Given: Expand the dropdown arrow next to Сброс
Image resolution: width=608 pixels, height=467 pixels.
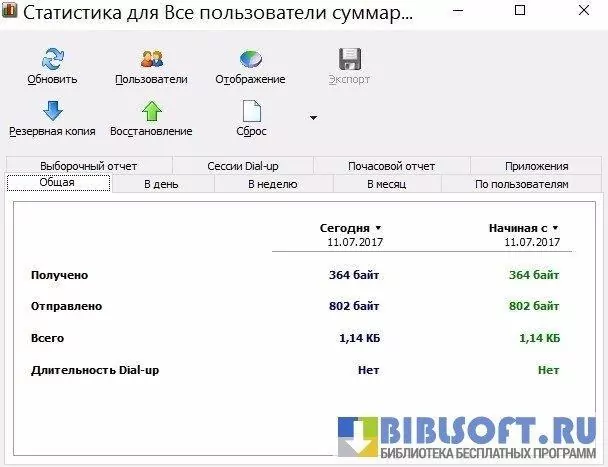Looking at the screenshot, I should point(313,118).
